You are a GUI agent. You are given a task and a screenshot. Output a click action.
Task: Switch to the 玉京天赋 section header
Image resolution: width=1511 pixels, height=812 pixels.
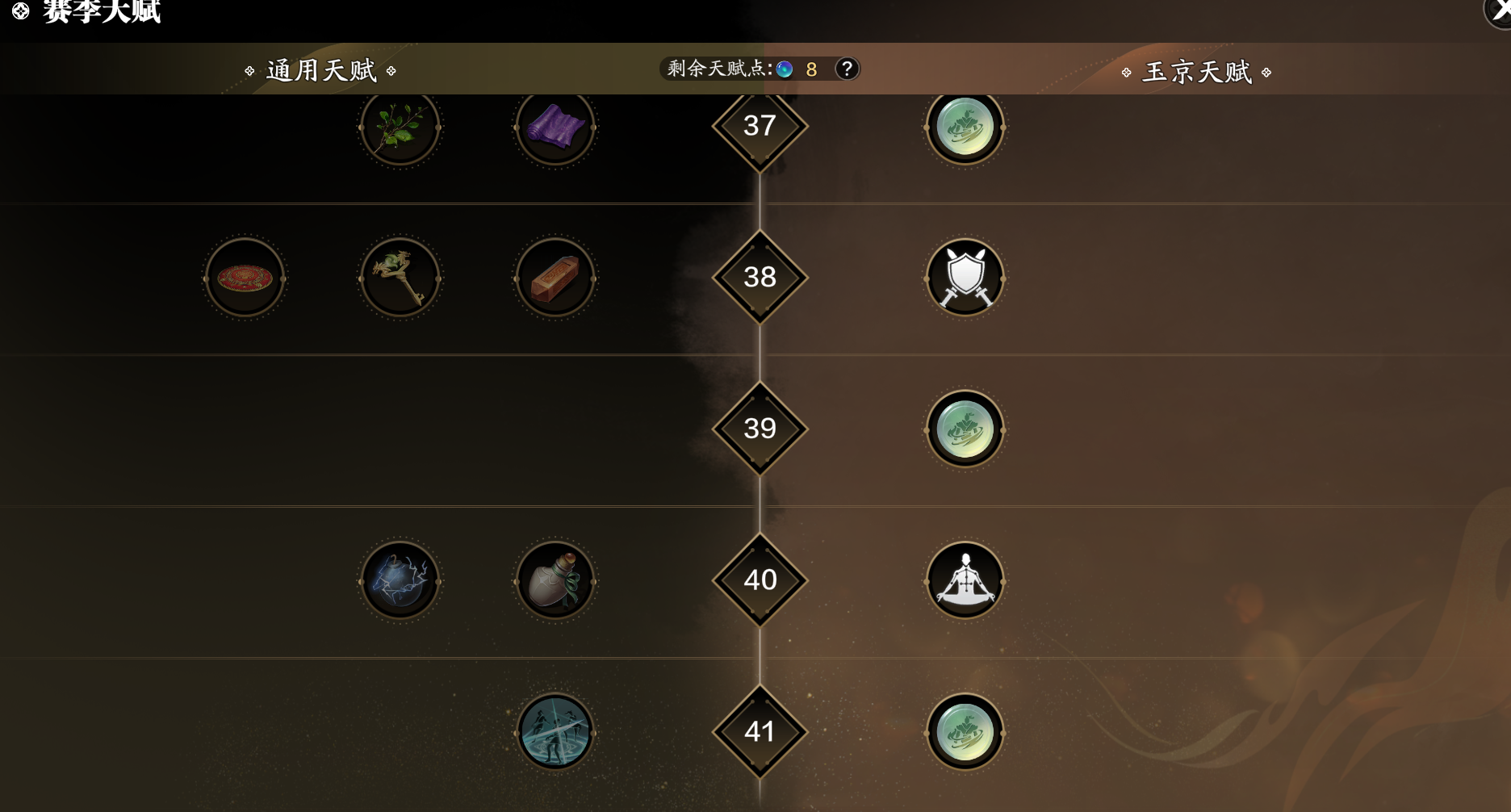[1197, 72]
